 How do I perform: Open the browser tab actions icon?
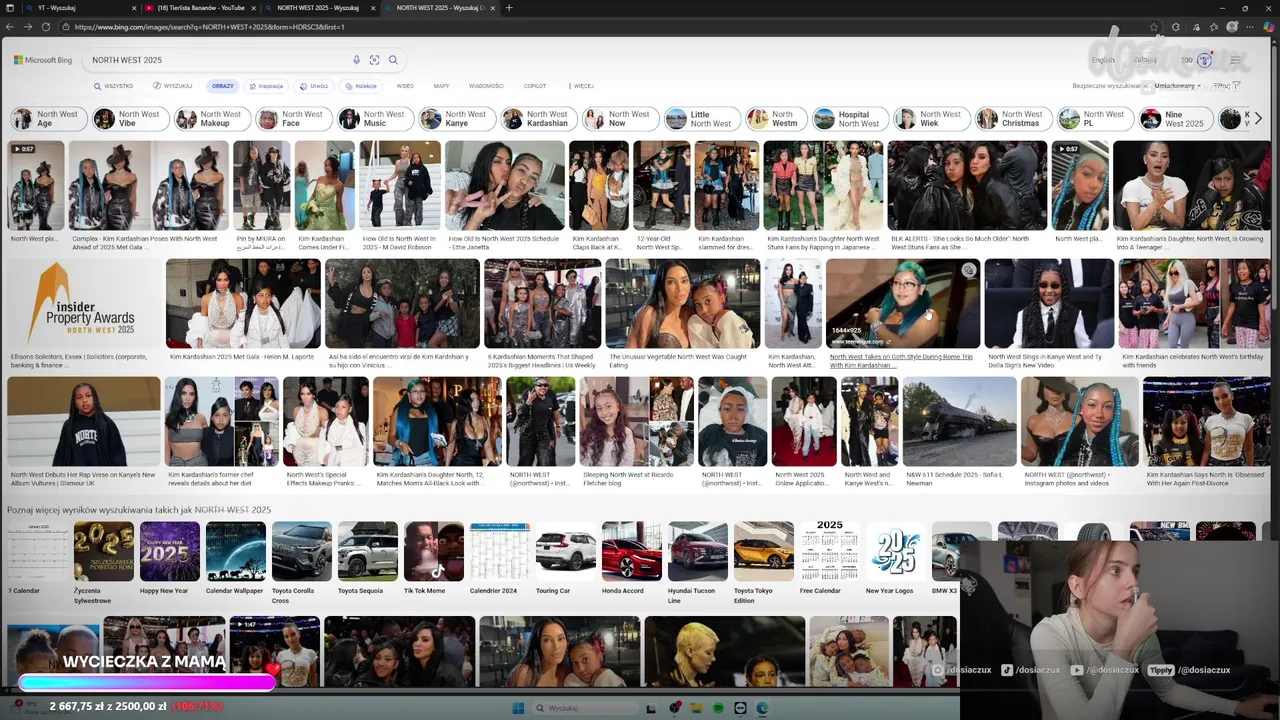pyautogui.click(x=9, y=8)
